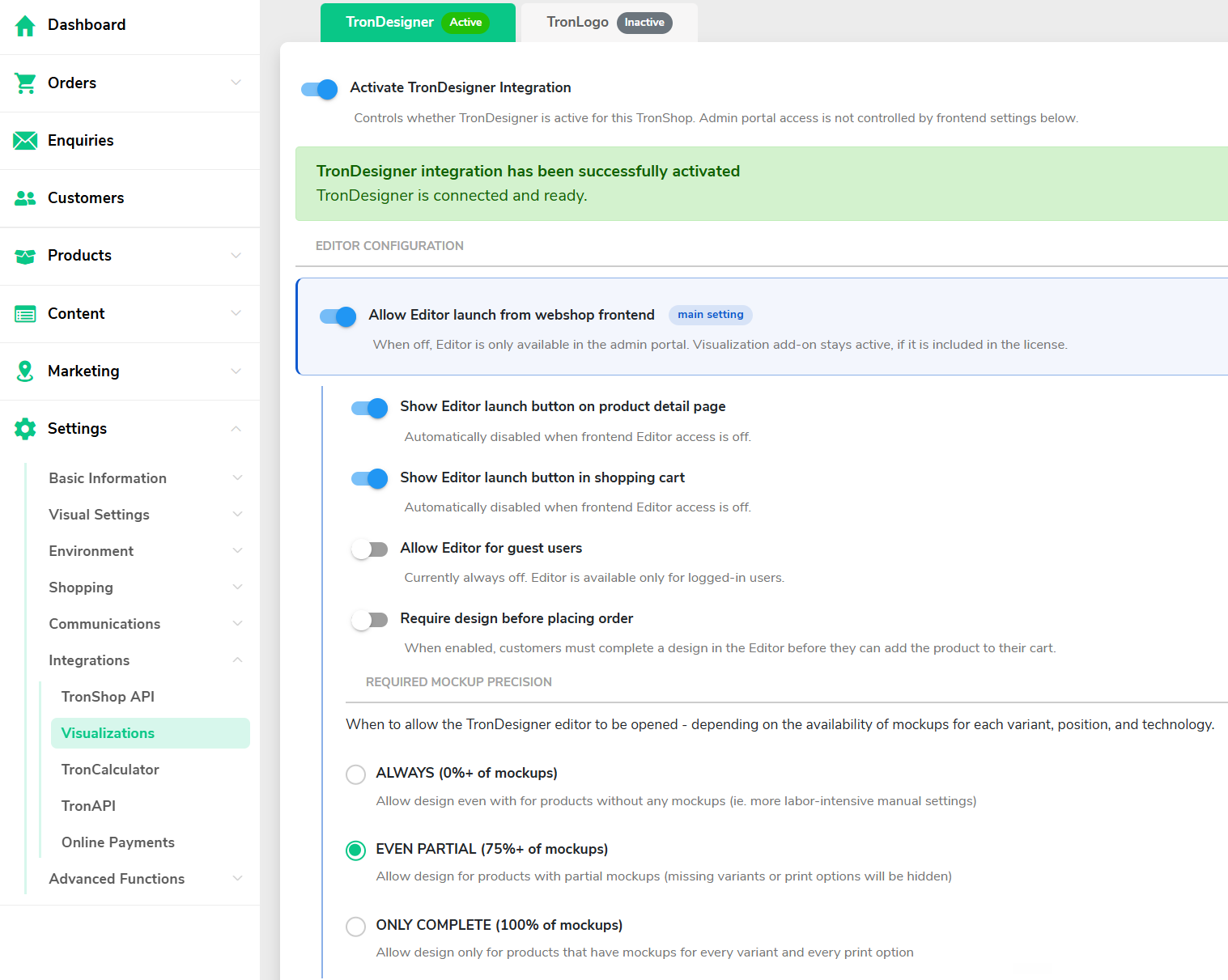This screenshot has width=1228, height=980.
Task: Enable Require design before placing order
Action: pyautogui.click(x=369, y=620)
